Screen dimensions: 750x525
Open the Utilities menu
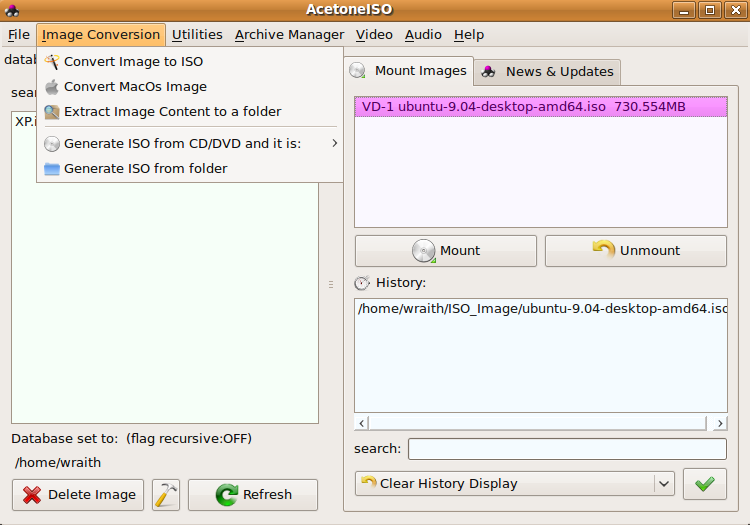point(197,35)
